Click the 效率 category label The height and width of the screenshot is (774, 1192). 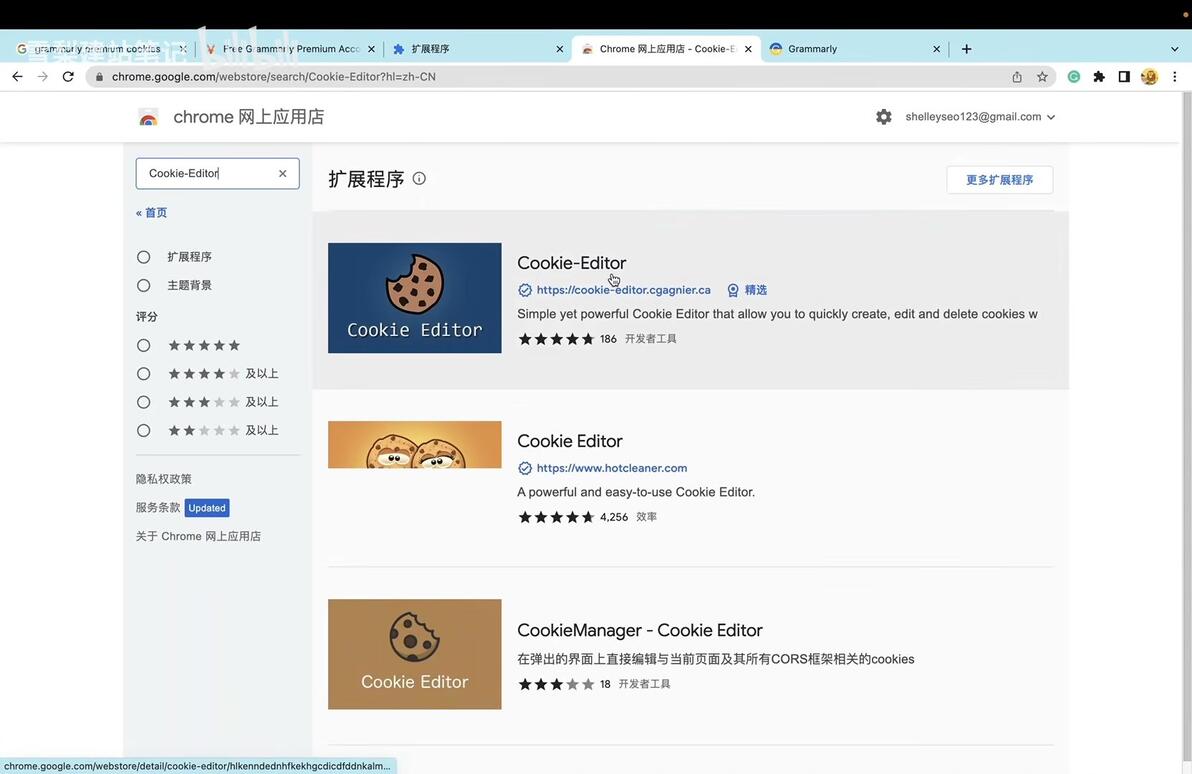tap(646, 517)
